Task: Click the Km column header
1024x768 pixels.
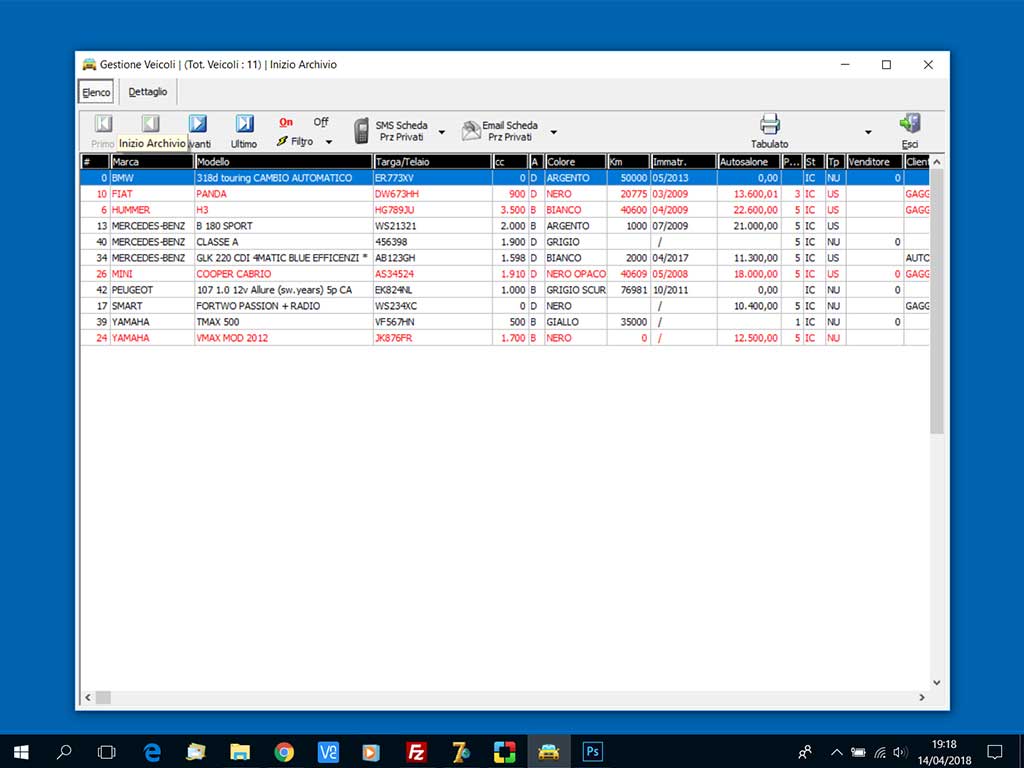Action: click(x=628, y=162)
